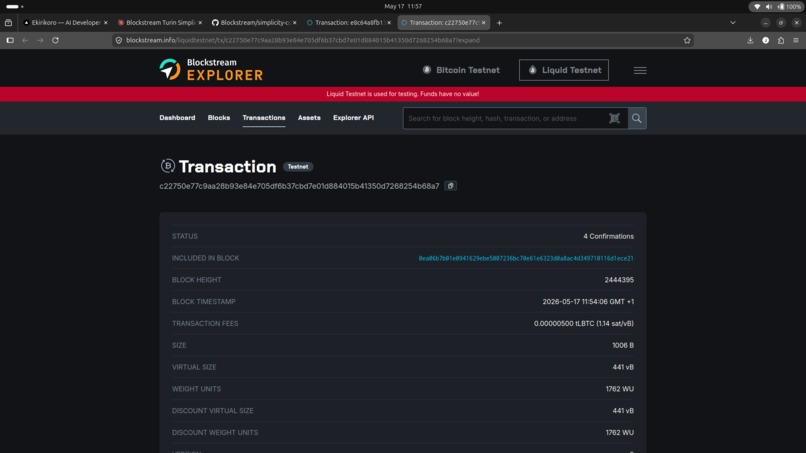
Task: Open the Firefox view tab overview icon
Action: 8,23
